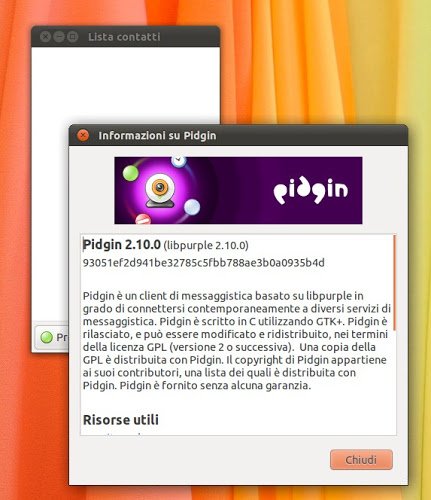This screenshot has width=431, height=500.
Task: Click the white pidgin logo text
Action: (x=310, y=190)
